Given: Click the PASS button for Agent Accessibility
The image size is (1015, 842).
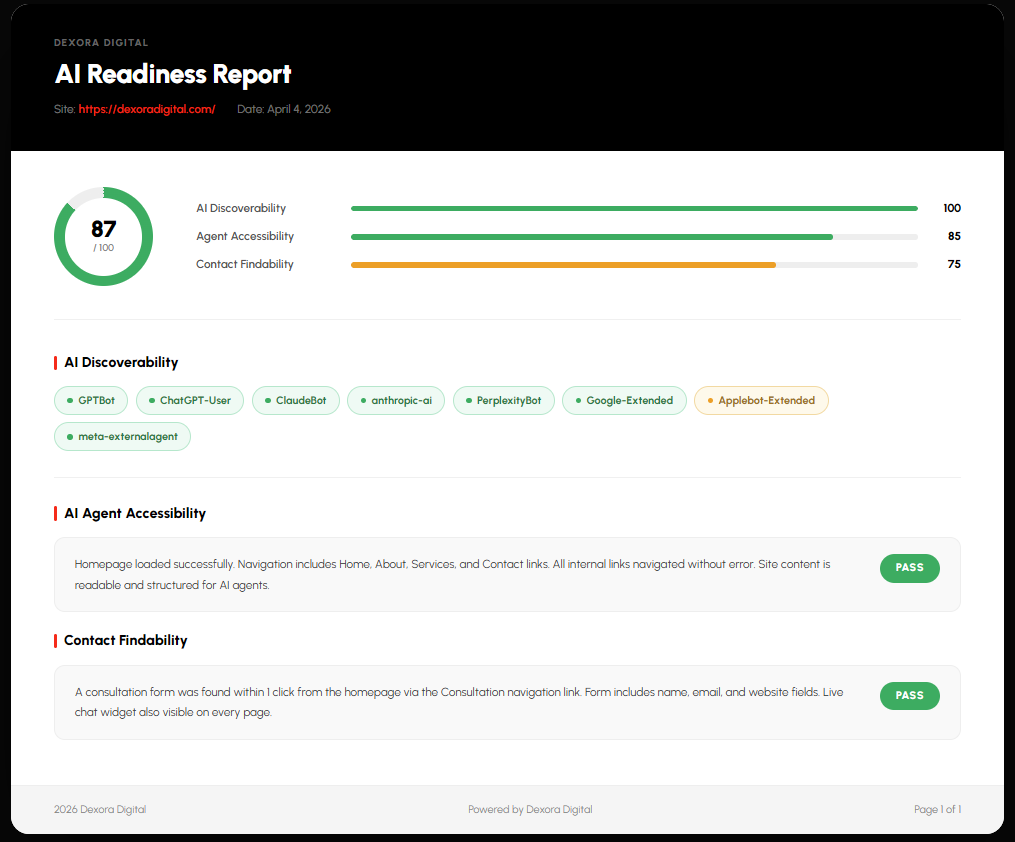Looking at the screenshot, I should click(x=909, y=568).
